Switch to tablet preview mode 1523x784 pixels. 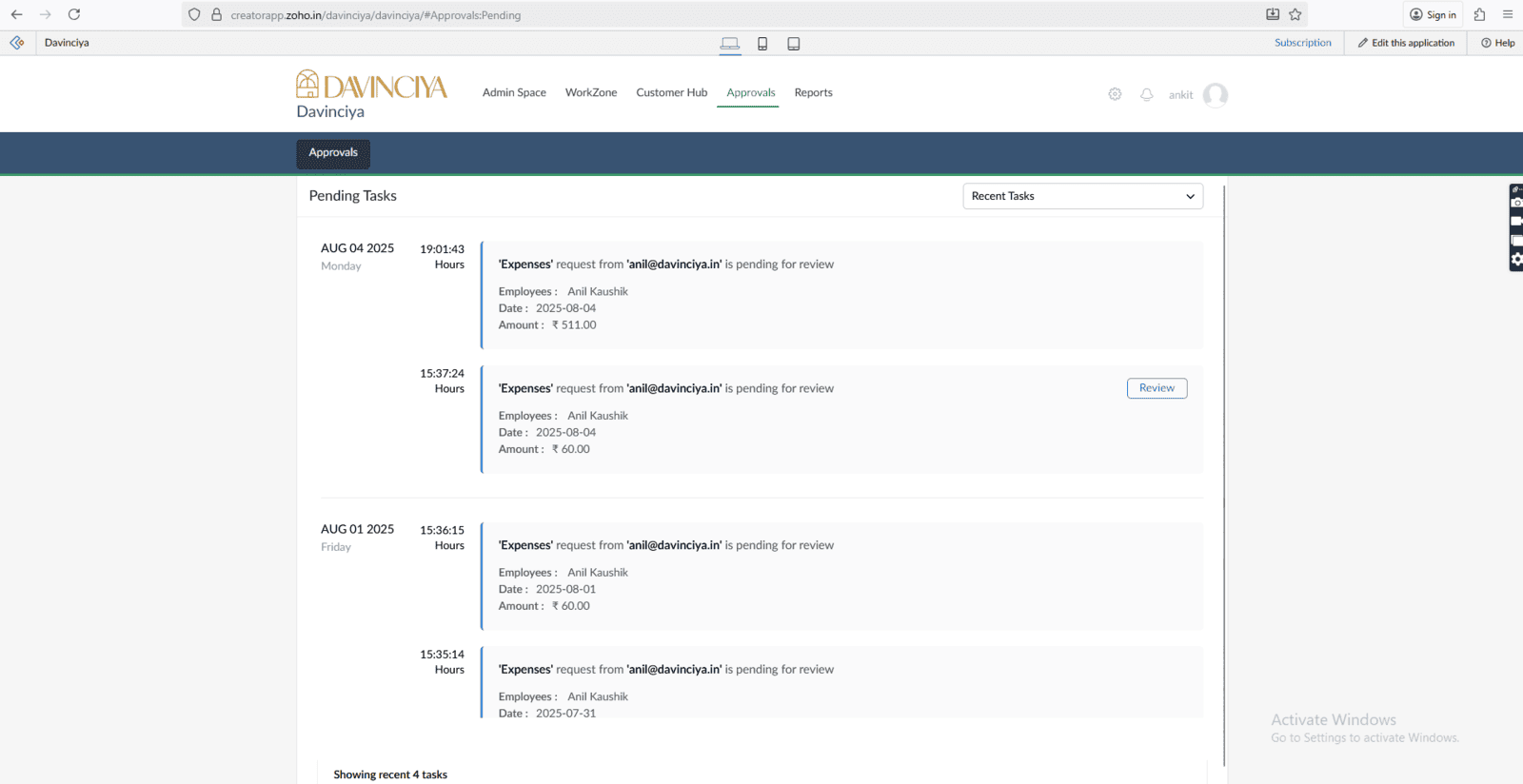point(794,44)
